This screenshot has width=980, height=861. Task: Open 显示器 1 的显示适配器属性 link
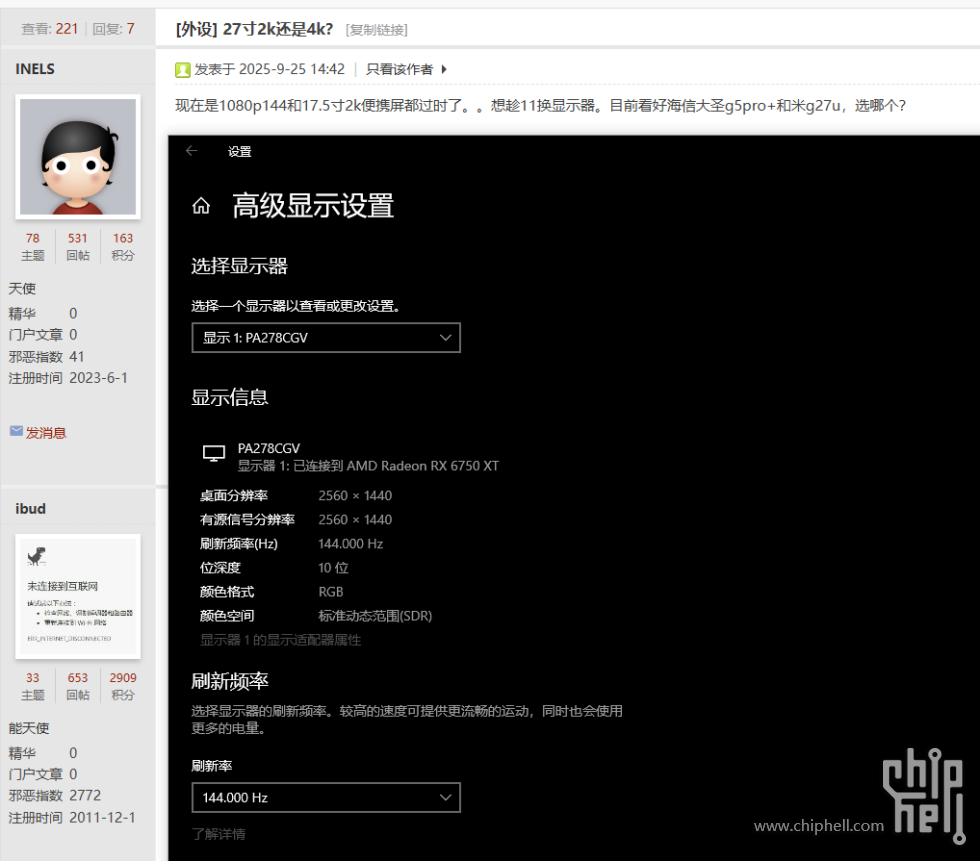[x=281, y=640]
